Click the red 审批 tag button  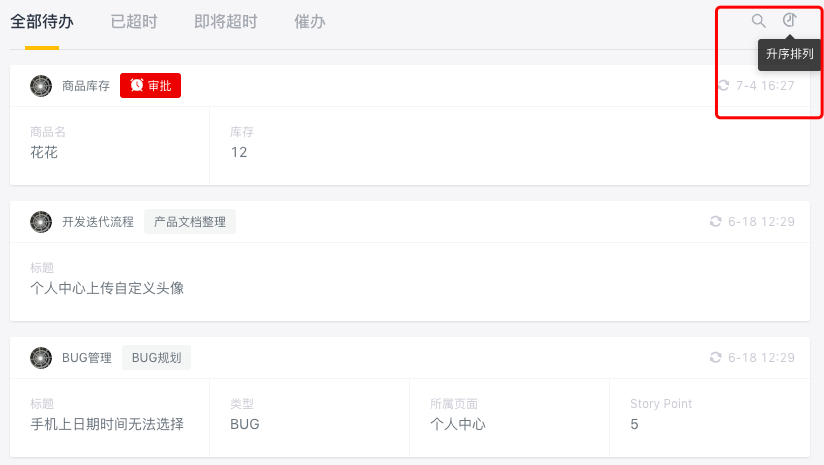pyautogui.click(x=150, y=86)
